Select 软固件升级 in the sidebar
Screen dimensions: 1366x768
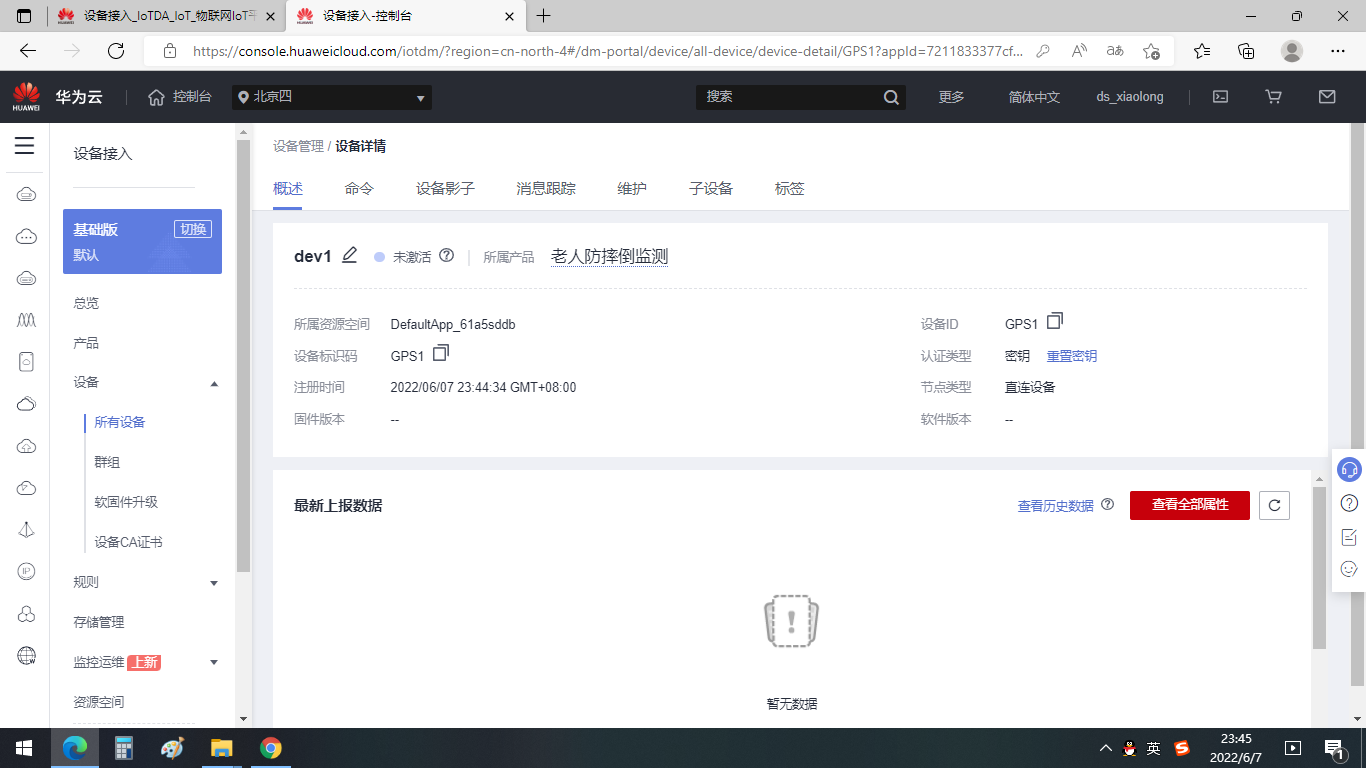coord(126,502)
